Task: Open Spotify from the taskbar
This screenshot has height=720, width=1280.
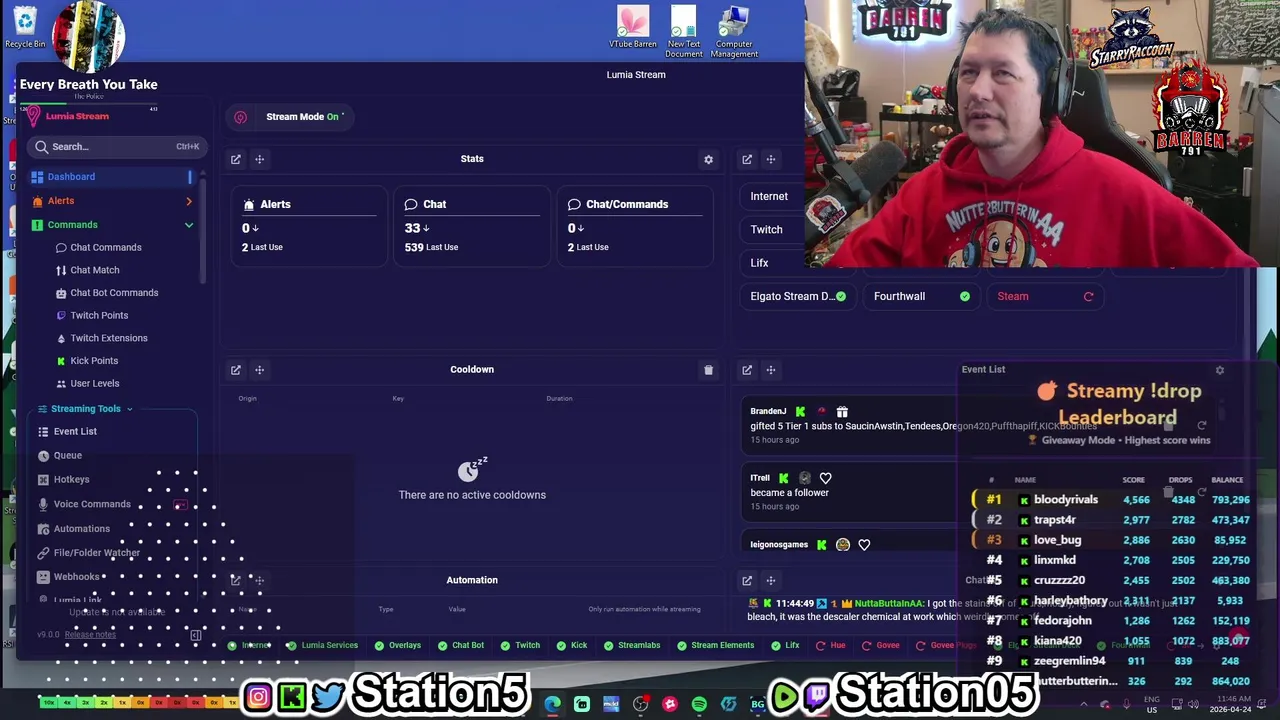Action: pos(699,704)
